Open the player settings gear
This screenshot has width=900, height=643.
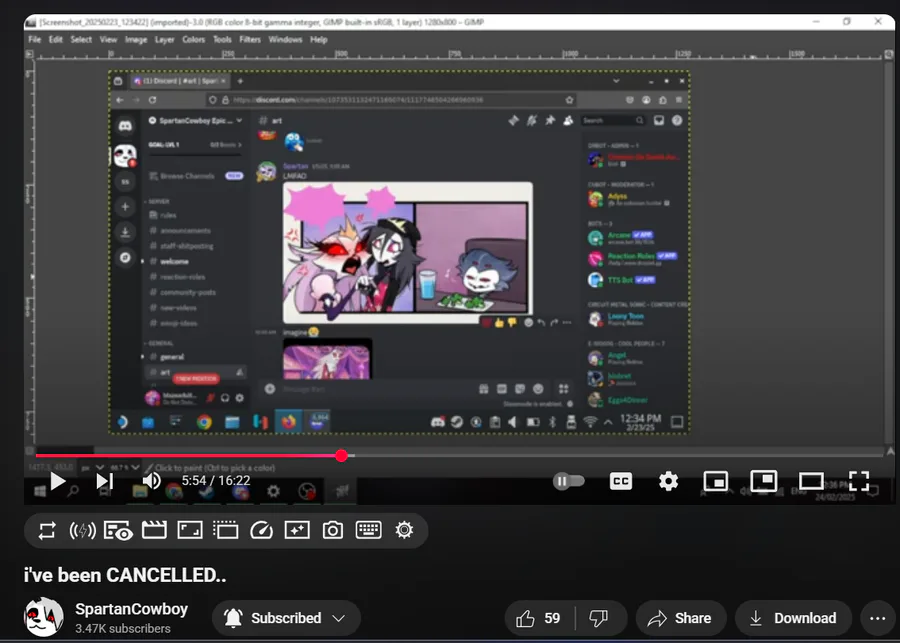pos(668,481)
